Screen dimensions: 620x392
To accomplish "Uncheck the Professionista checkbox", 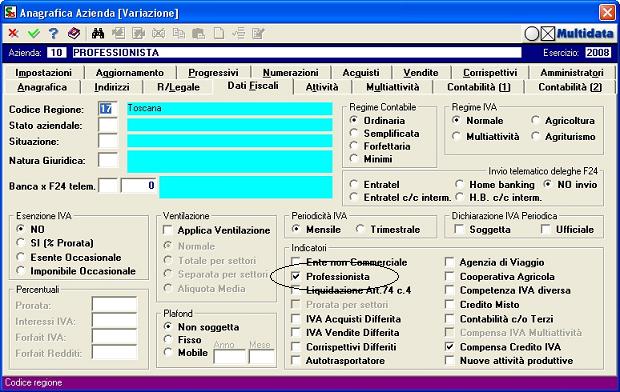I will click(295, 276).
